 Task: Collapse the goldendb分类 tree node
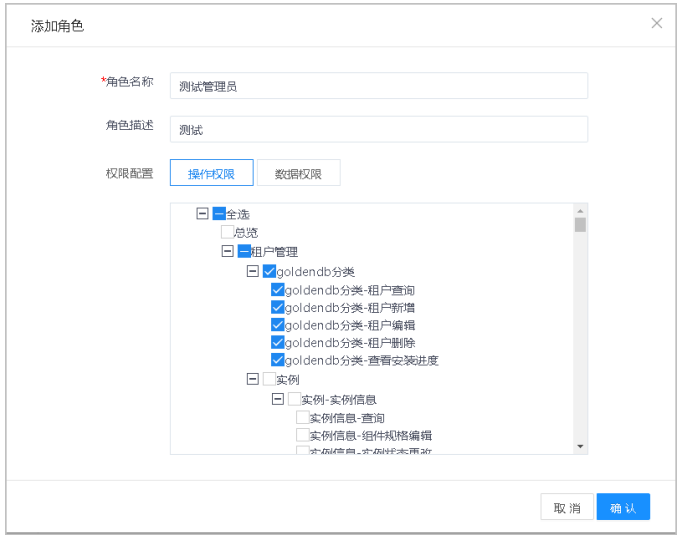point(252,271)
